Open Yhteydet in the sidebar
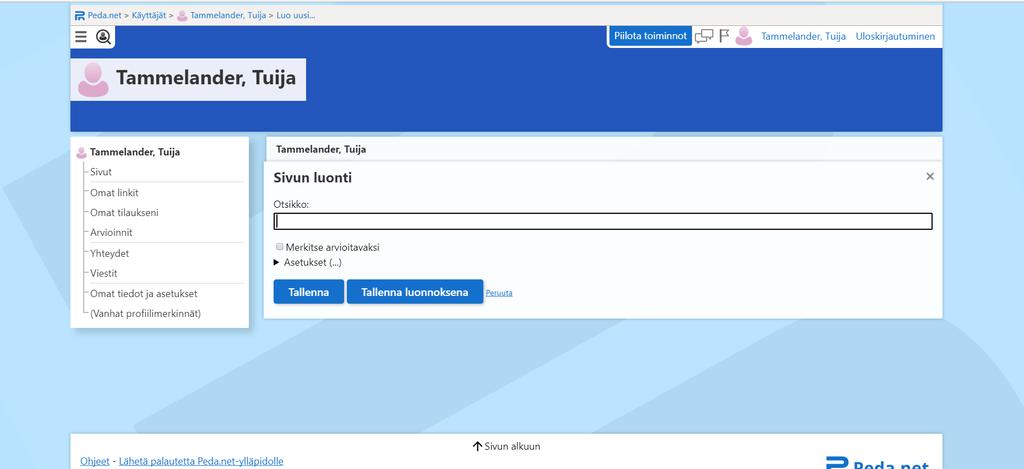This screenshot has height=469, width=1024. coord(110,253)
